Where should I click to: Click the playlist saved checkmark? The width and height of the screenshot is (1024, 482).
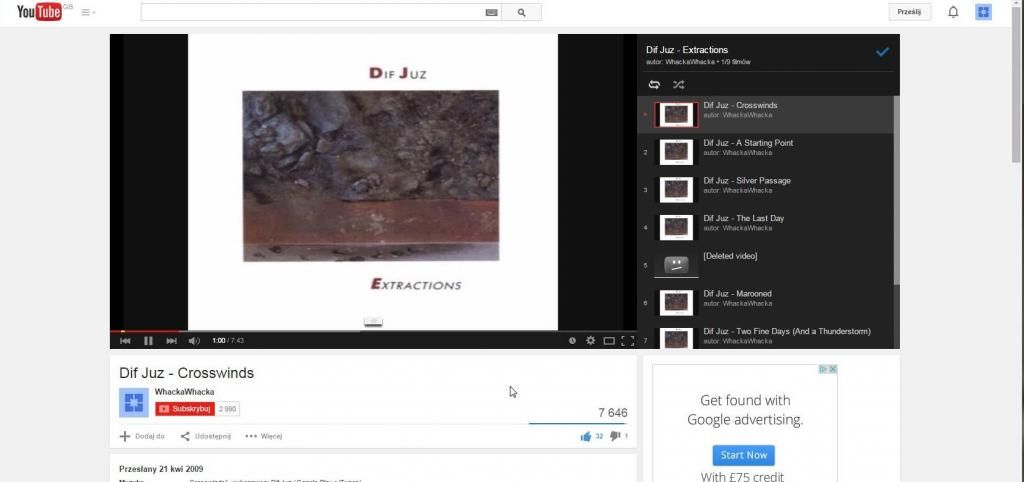pyautogui.click(x=882, y=52)
